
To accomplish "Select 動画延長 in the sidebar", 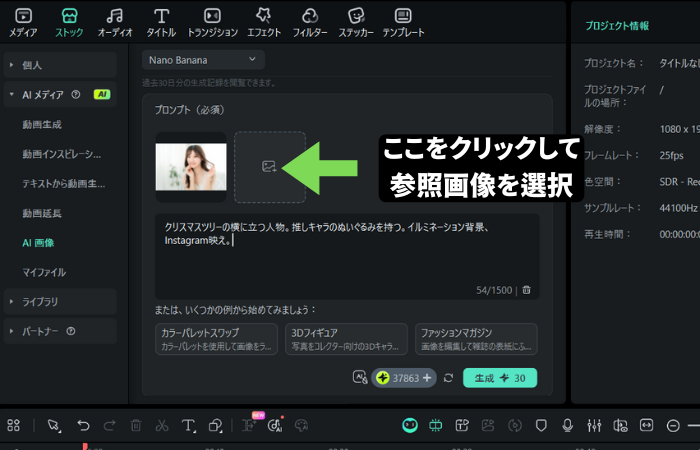I will tap(42, 213).
